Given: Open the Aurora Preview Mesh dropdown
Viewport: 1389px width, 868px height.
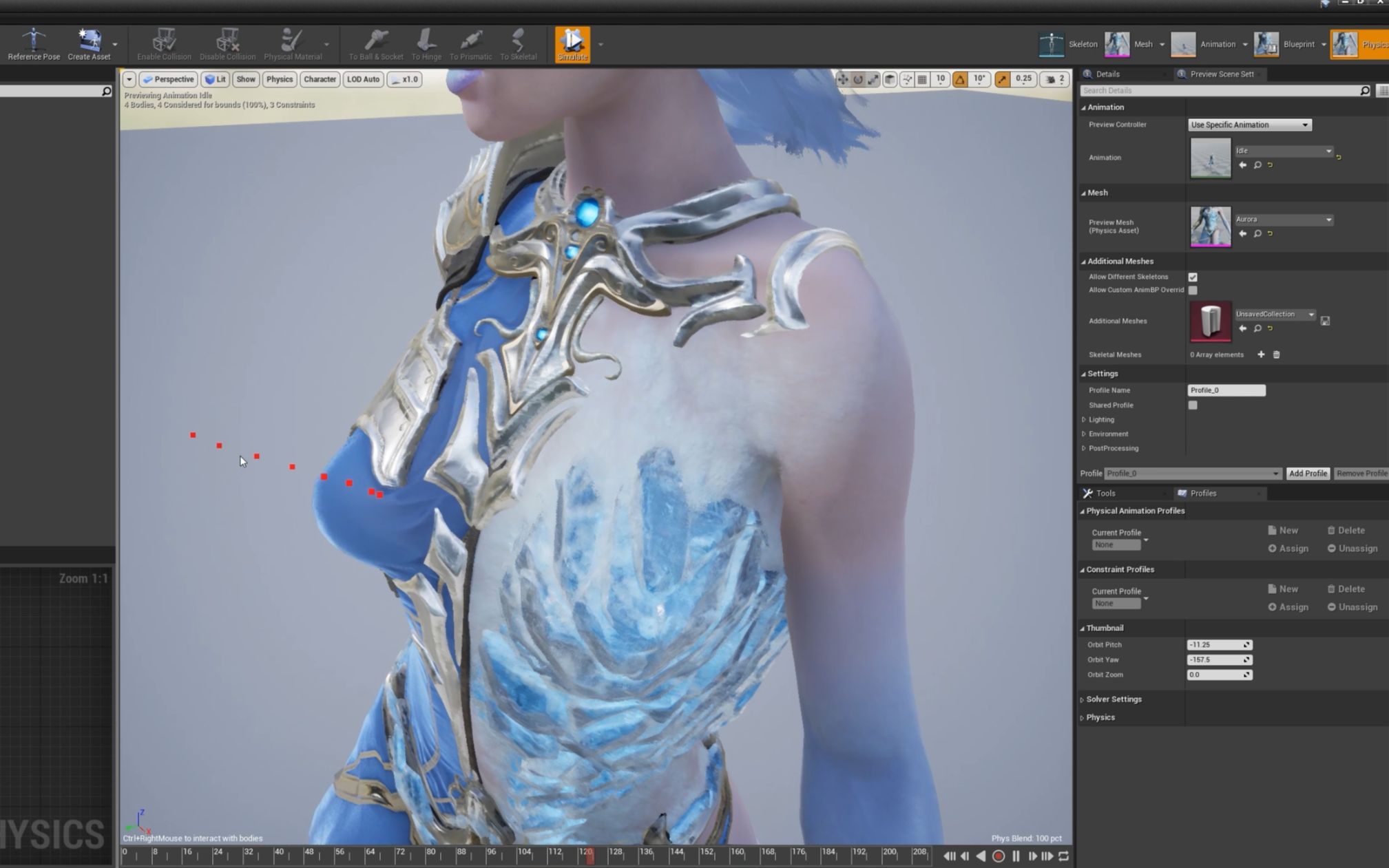Looking at the screenshot, I should point(1284,219).
